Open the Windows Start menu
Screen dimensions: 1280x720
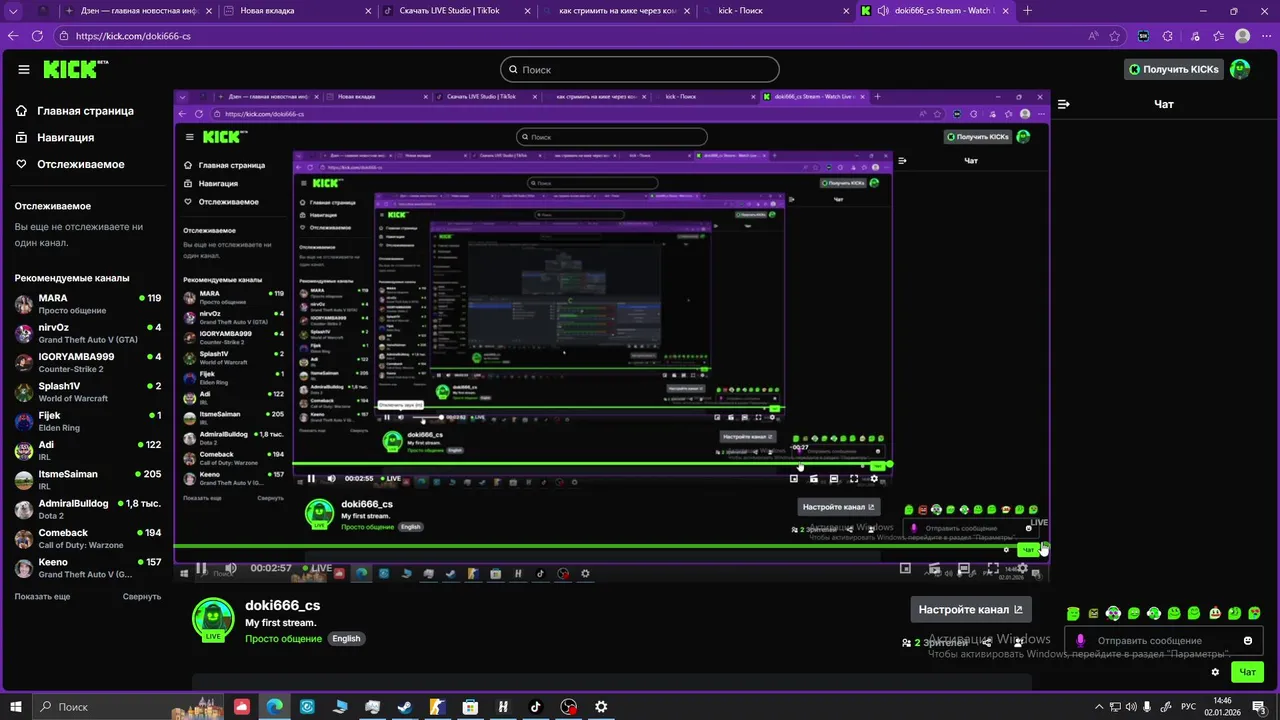coord(15,706)
